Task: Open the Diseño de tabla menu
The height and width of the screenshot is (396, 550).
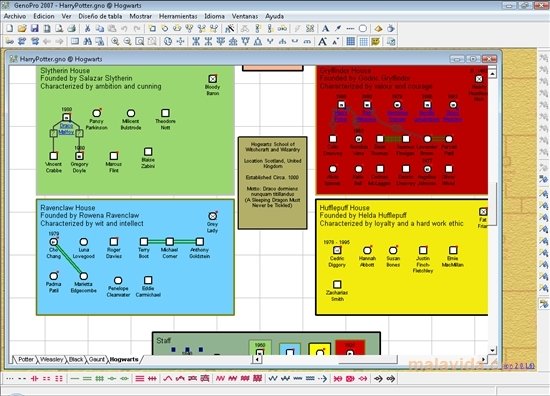Action: [100, 16]
